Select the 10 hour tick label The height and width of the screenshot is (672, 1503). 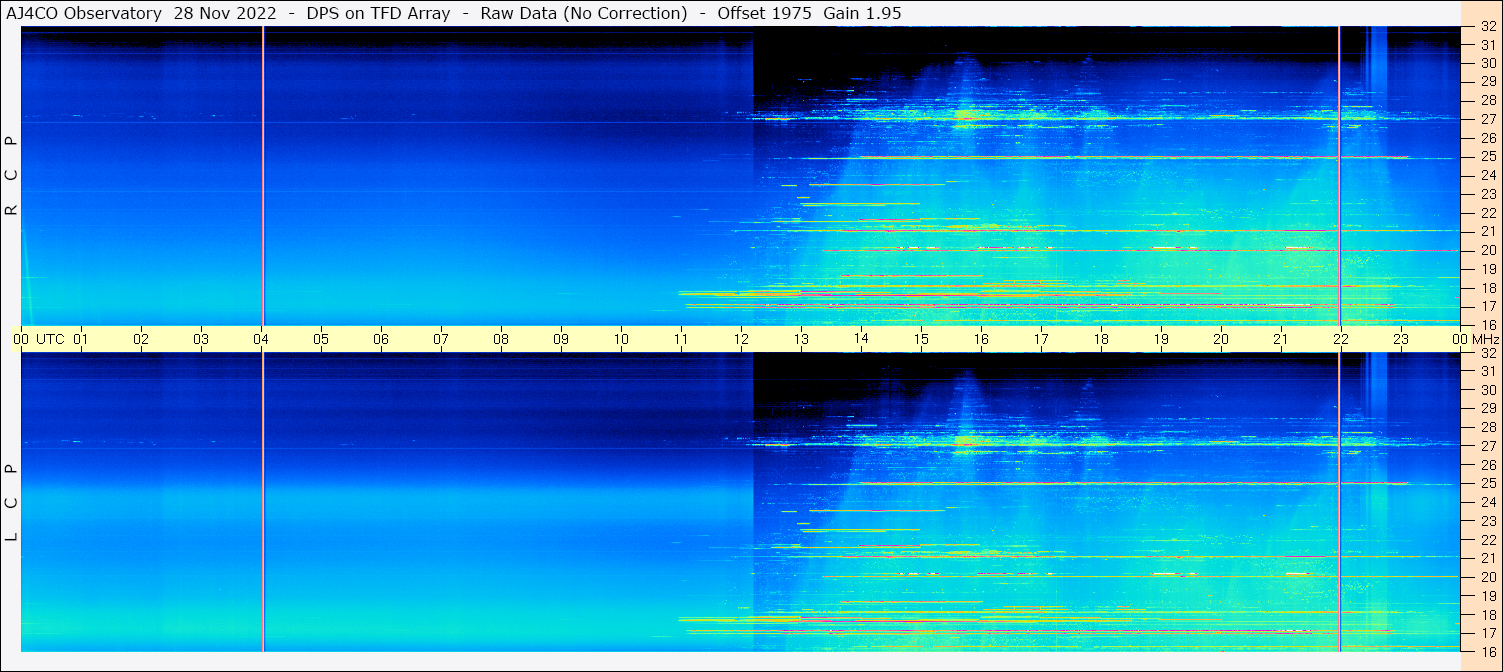click(621, 339)
